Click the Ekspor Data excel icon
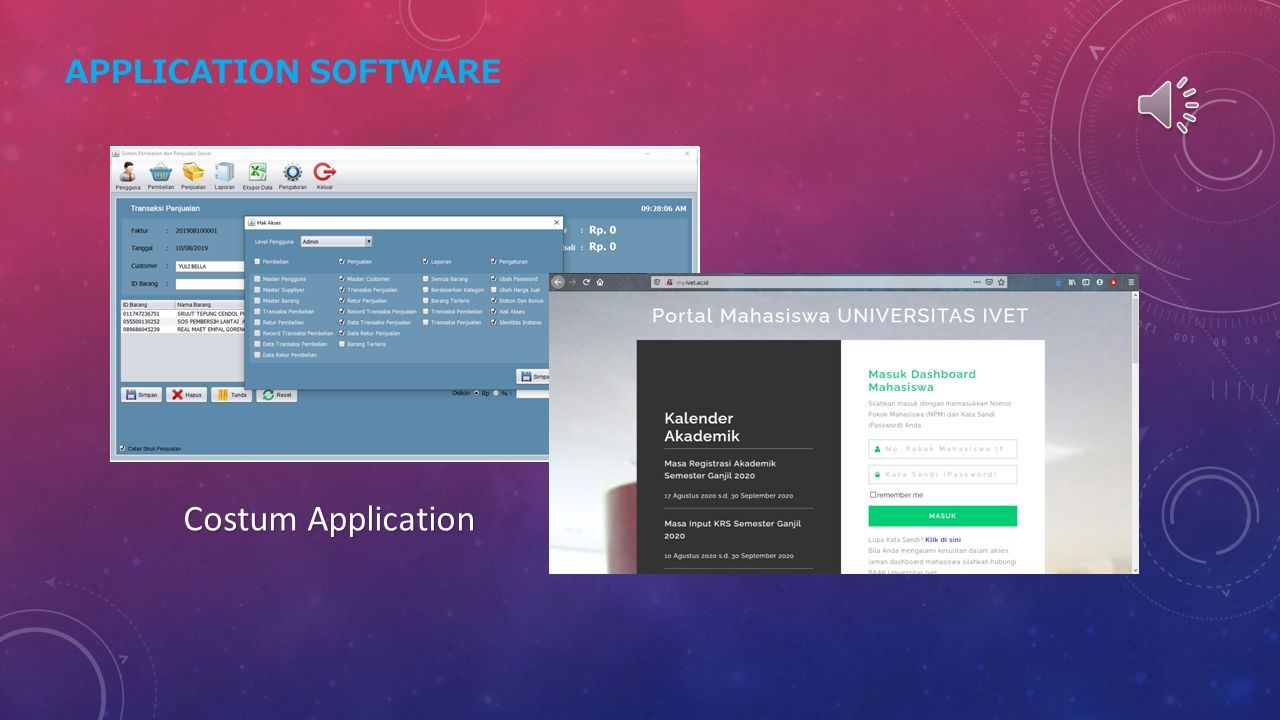 257,175
